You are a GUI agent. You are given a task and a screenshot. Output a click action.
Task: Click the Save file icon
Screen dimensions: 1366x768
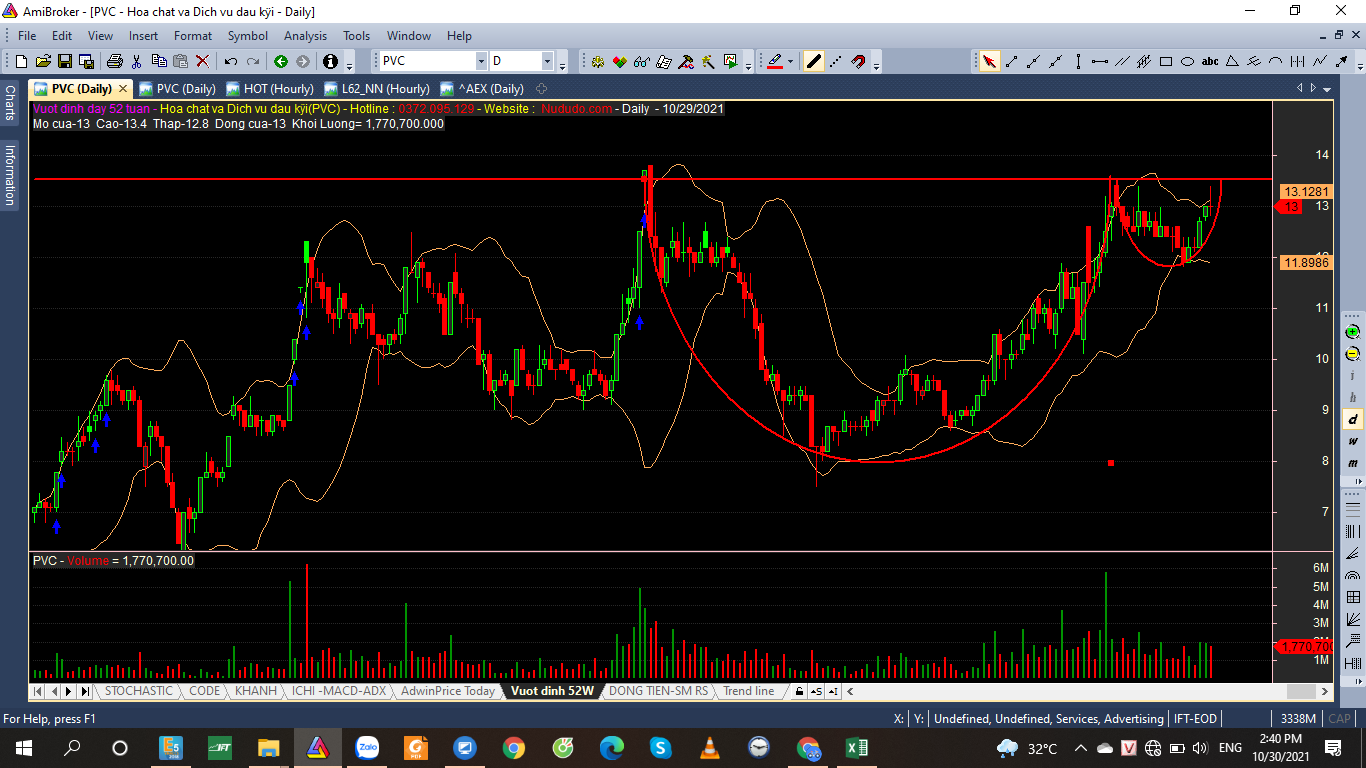[x=63, y=61]
